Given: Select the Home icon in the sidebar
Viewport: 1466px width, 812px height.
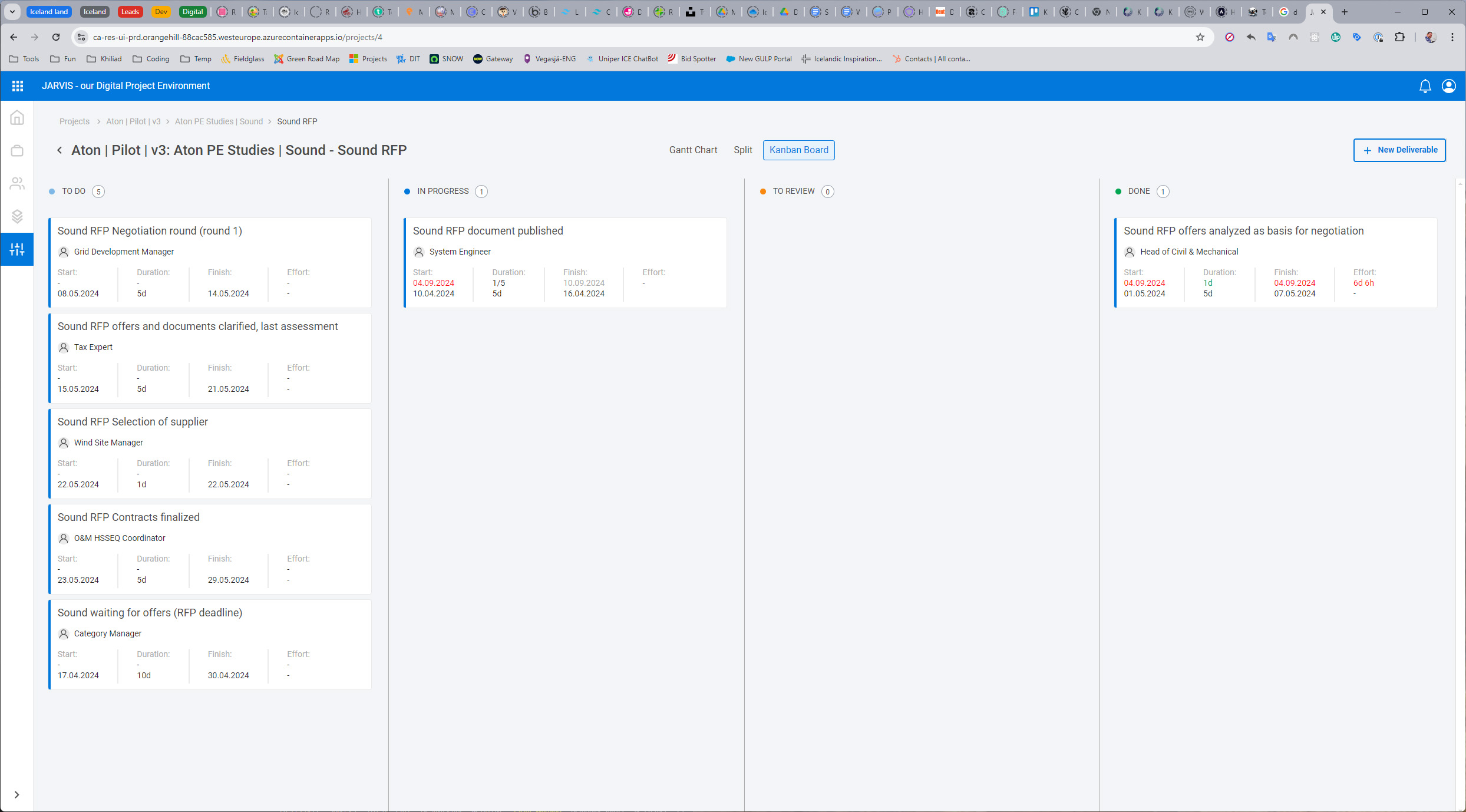Looking at the screenshot, I should [x=17, y=117].
